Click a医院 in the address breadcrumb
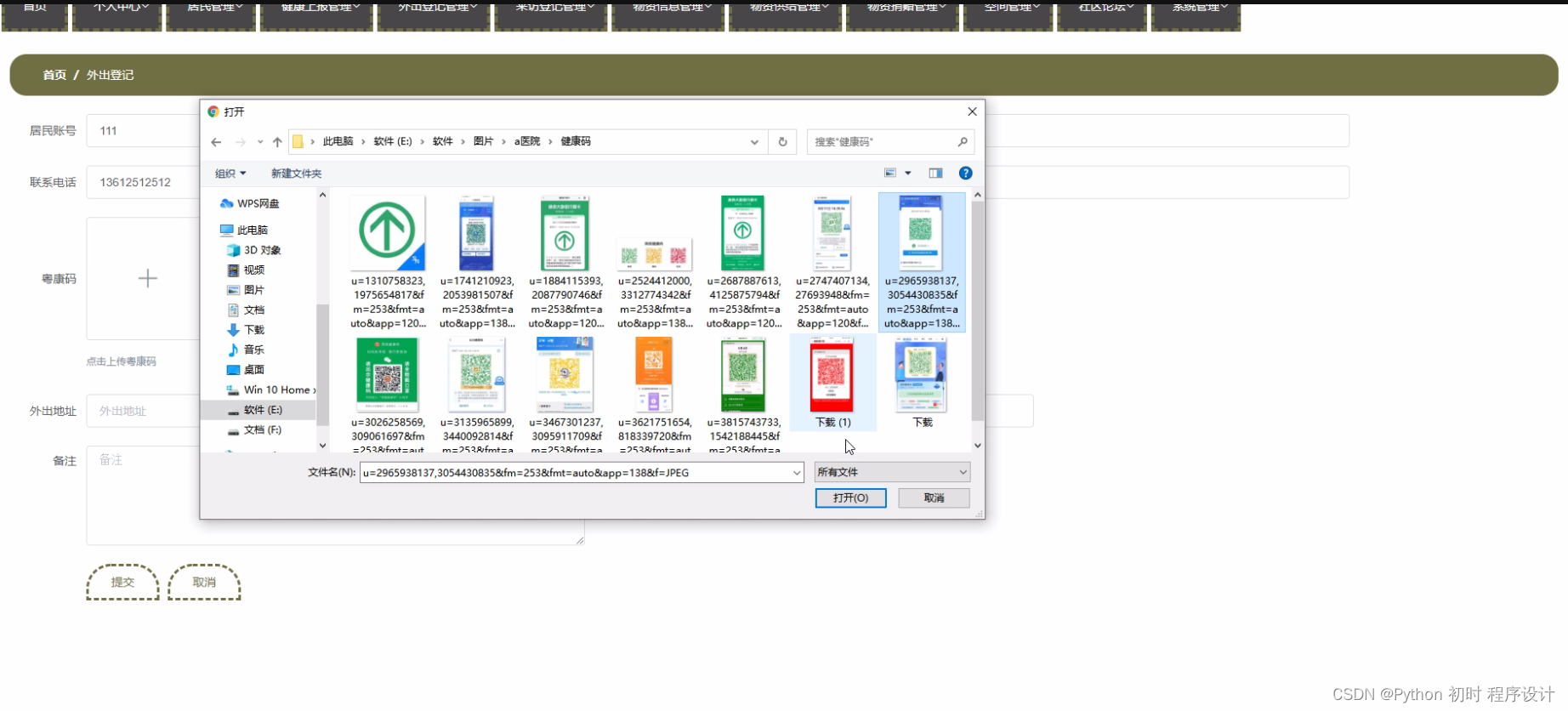Image resolution: width=1568 pixels, height=711 pixels. (x=527, y=142)
